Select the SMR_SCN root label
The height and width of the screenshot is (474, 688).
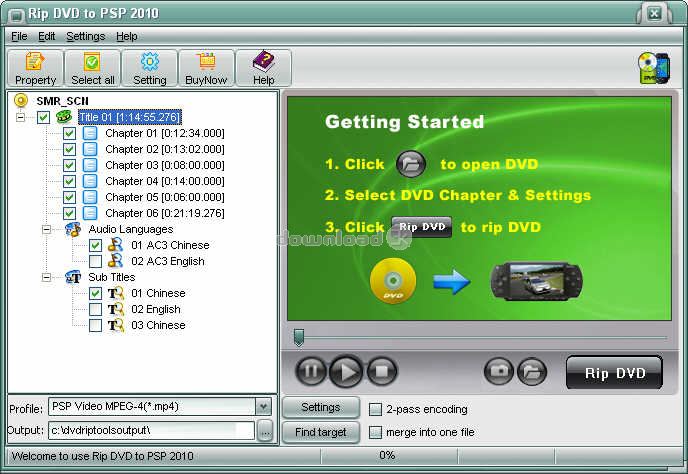coord(62,101)
